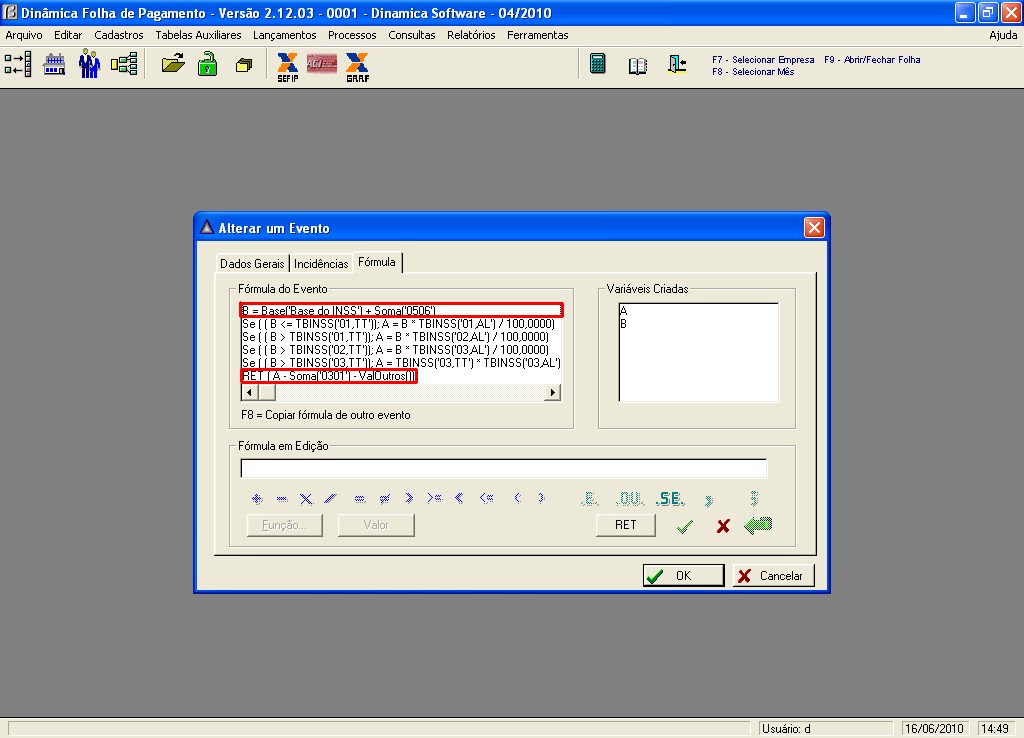The image size is (1024, 738).
Task: Select formula line B > TBINSS('03,TT')
Action: tap(401, 362)
